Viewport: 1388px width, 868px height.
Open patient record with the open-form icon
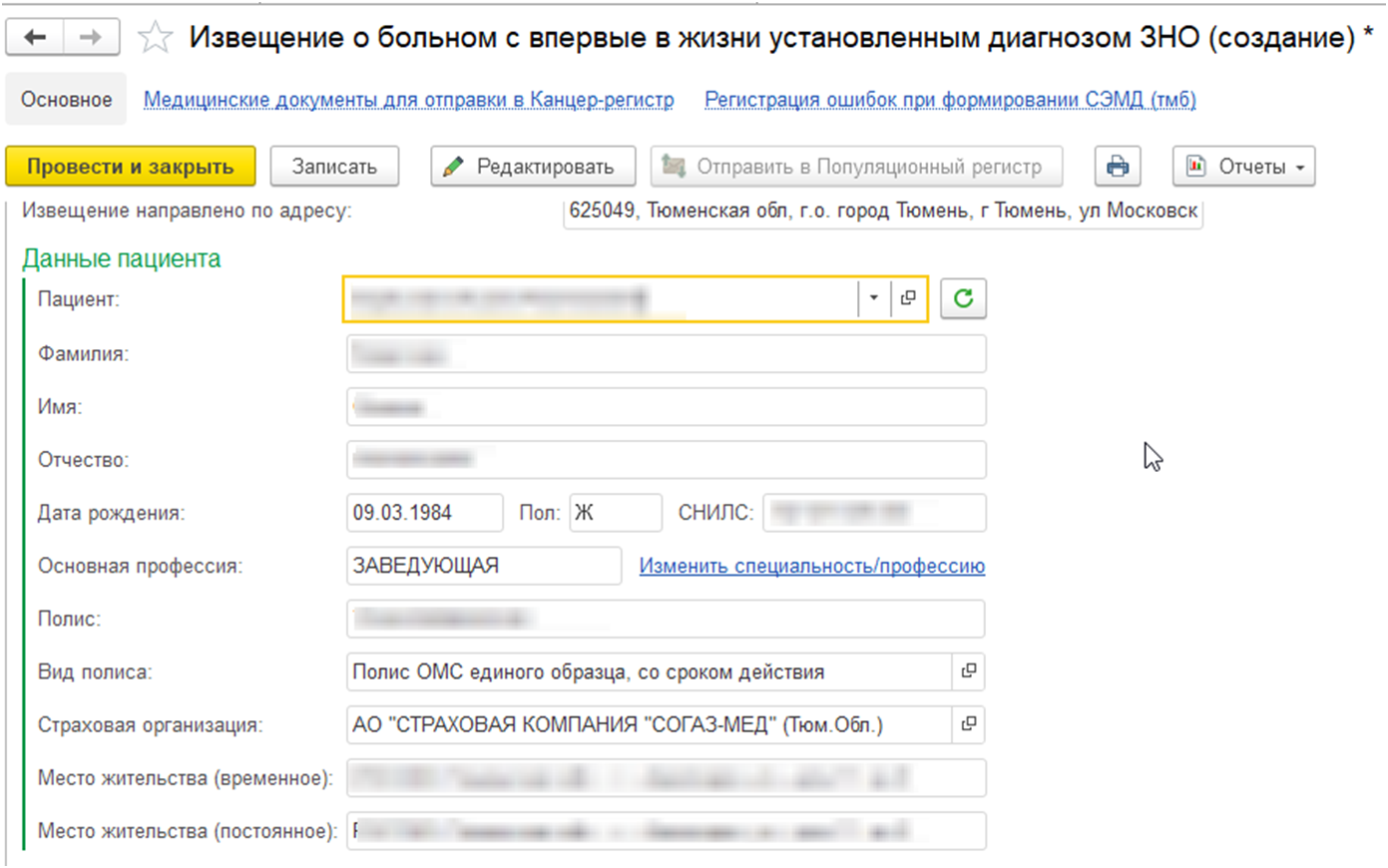click(x=908, y=298)
